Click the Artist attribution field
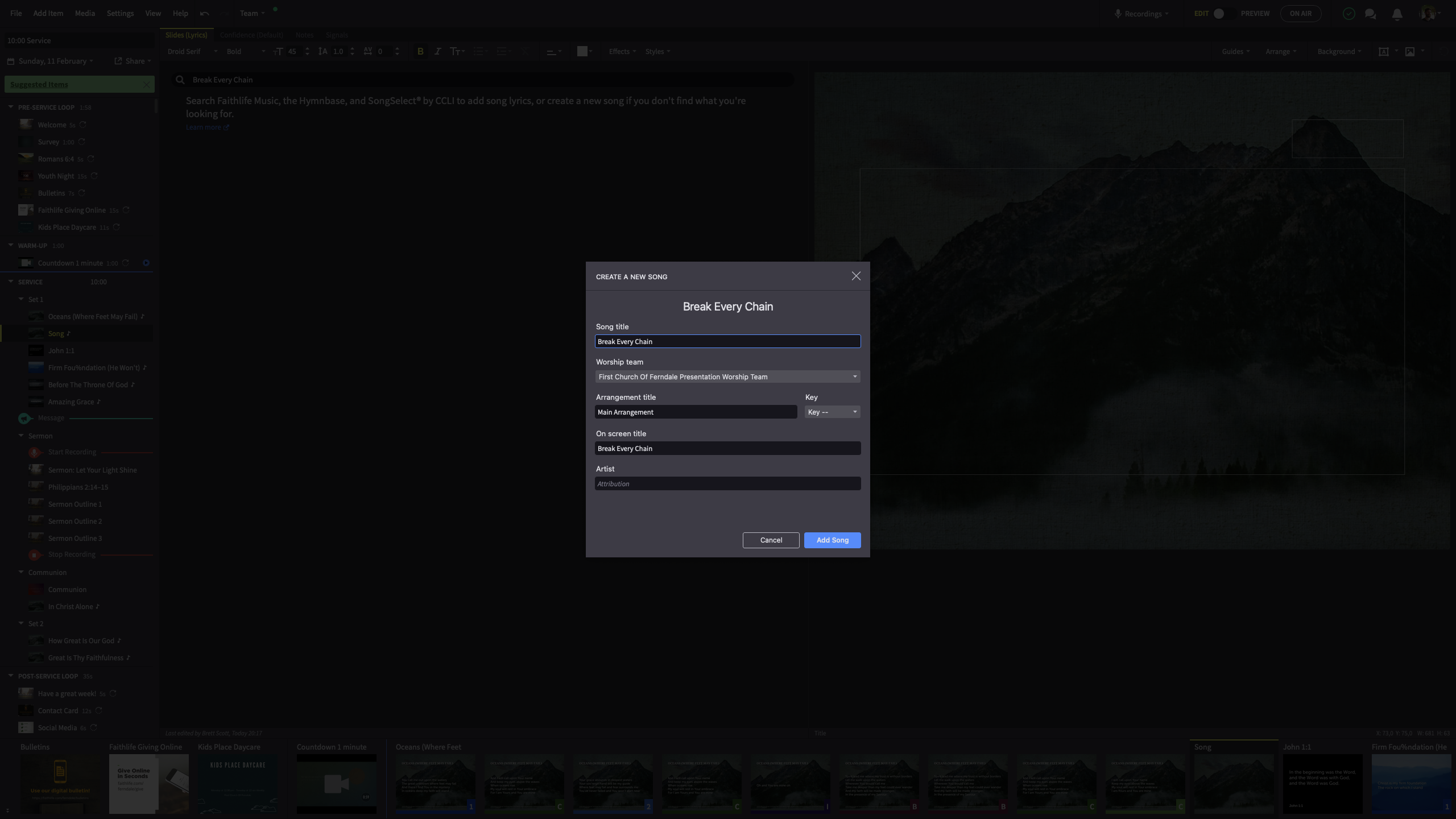The height and width of the screenshot is (819, 1456). [727, 483]
